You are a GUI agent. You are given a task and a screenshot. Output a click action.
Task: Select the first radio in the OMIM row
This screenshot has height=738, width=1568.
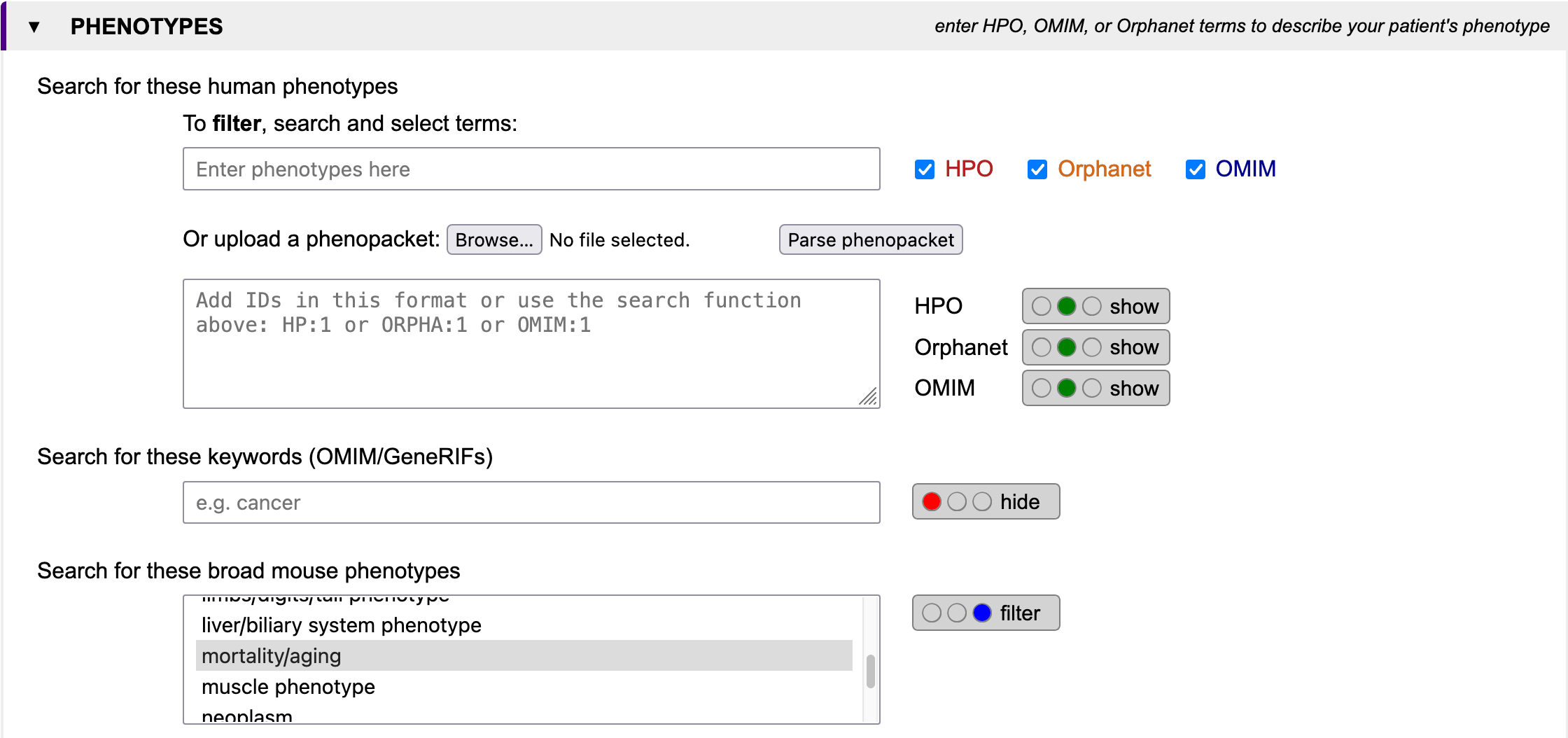tap(1041, 388)
